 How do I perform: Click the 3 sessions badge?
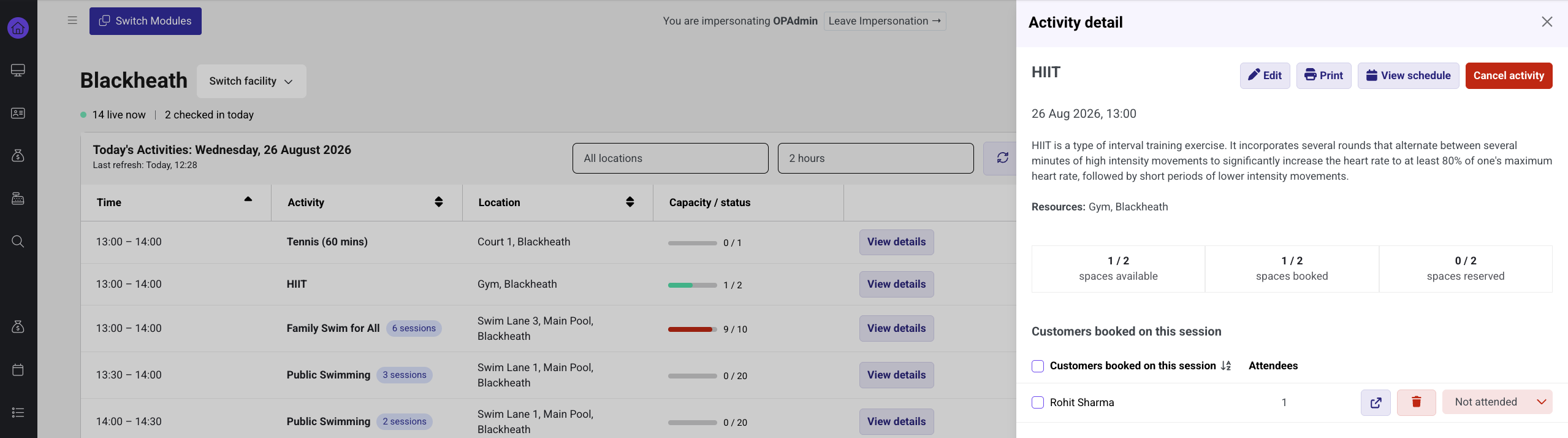point(405,375)
